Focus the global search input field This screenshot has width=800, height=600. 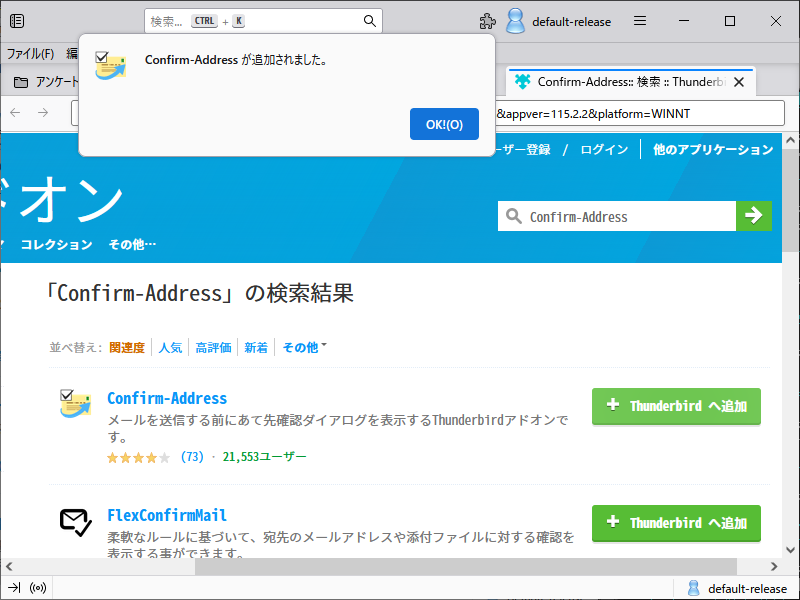tap(263, 21)
